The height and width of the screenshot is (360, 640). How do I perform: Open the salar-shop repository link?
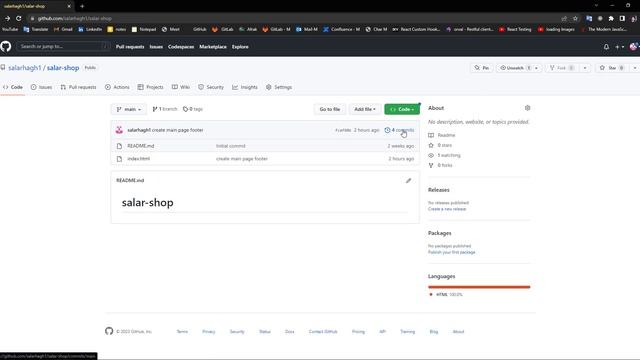(63, 68)
